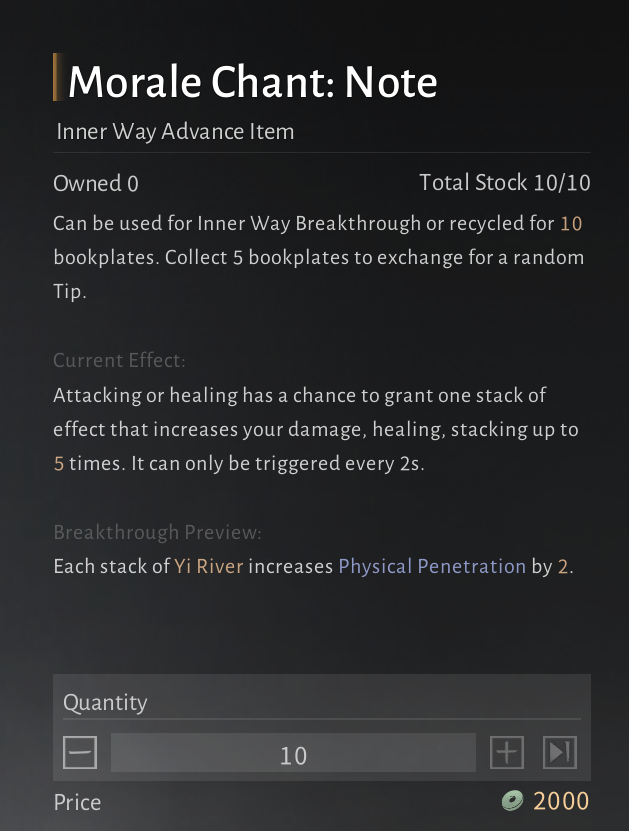Set maximum quantity with skip-to-end icon
Screen dimensions: 629x831
pos(559,753)
